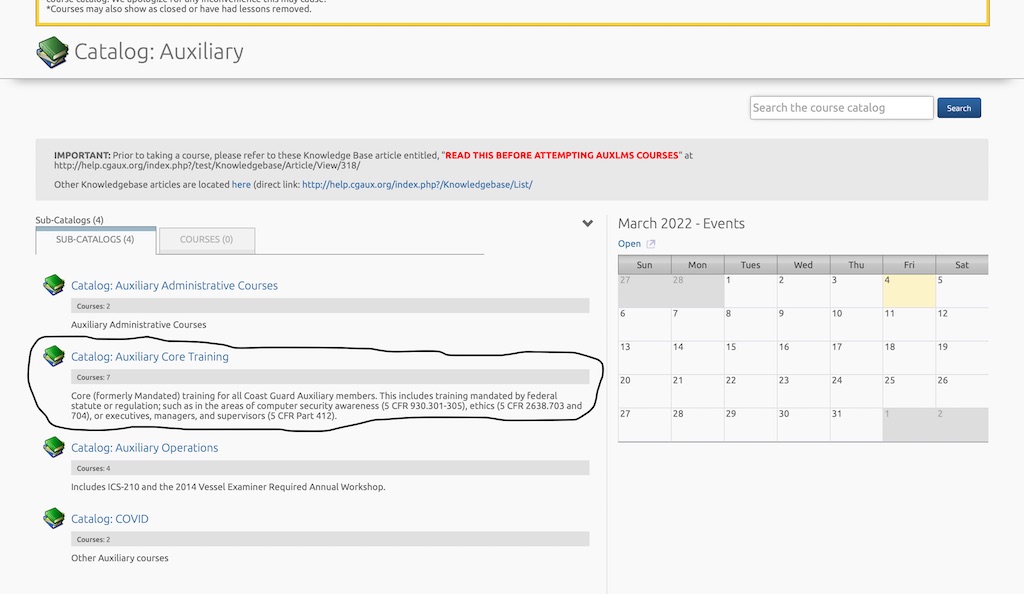
Task: Open Catalog: Auxiliary Operations link
Action: (144, 448)
